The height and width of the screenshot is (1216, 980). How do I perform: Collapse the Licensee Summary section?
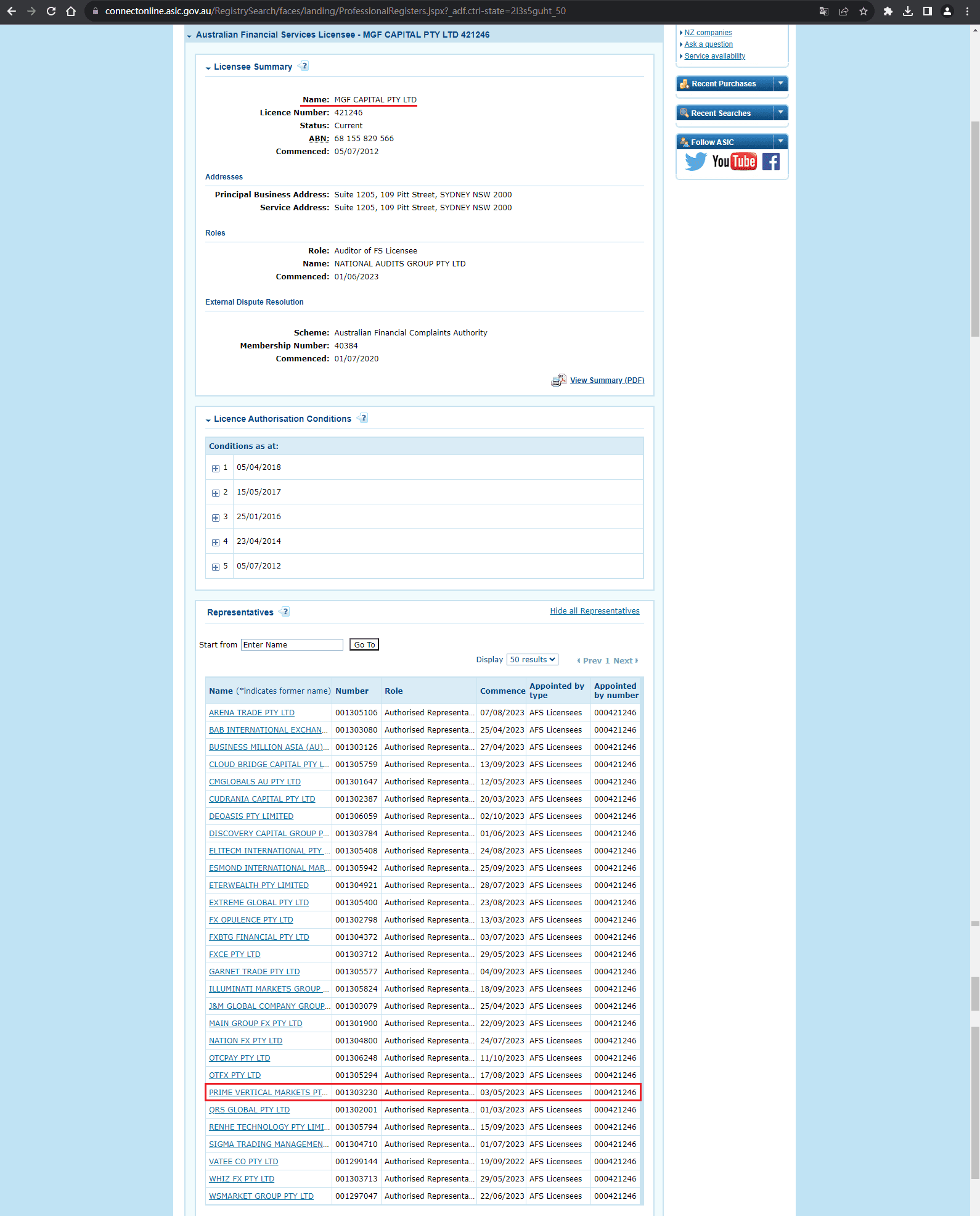(x=208, y=68)
